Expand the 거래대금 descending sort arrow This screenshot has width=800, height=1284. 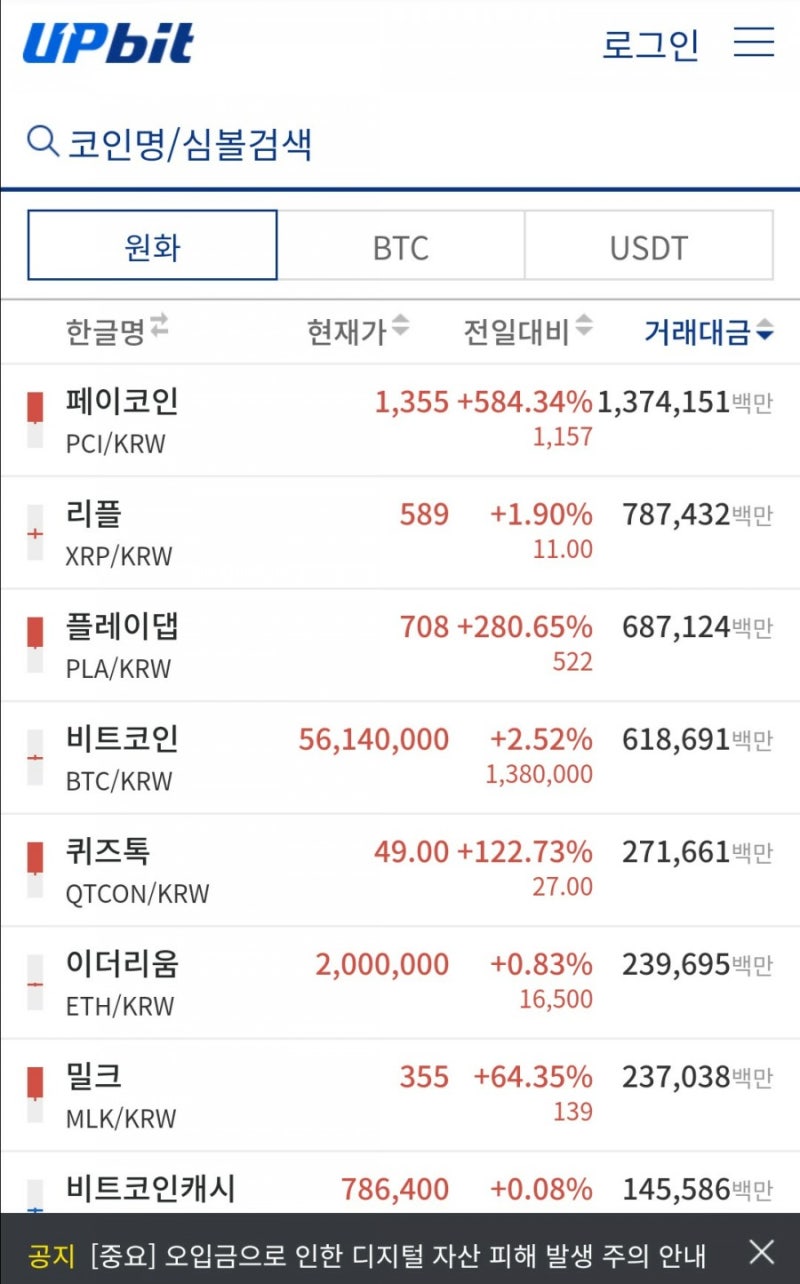tap(764, 332)
